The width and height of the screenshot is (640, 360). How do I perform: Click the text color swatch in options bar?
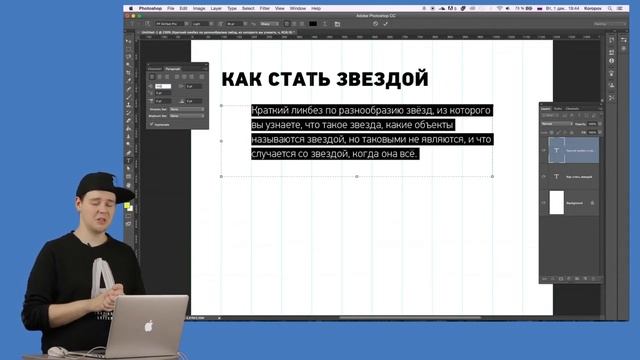pyautogui.click(x=313, y=24)
